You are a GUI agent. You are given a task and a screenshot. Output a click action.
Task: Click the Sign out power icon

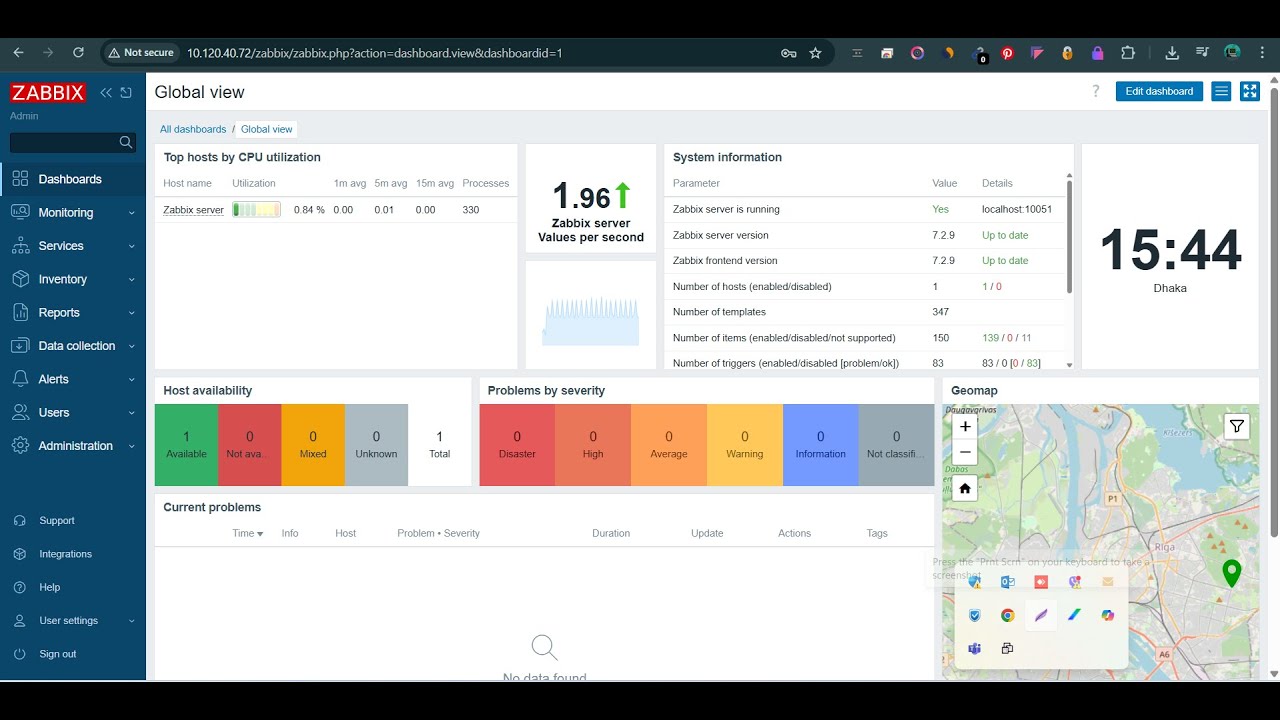(x=20, y=654)
